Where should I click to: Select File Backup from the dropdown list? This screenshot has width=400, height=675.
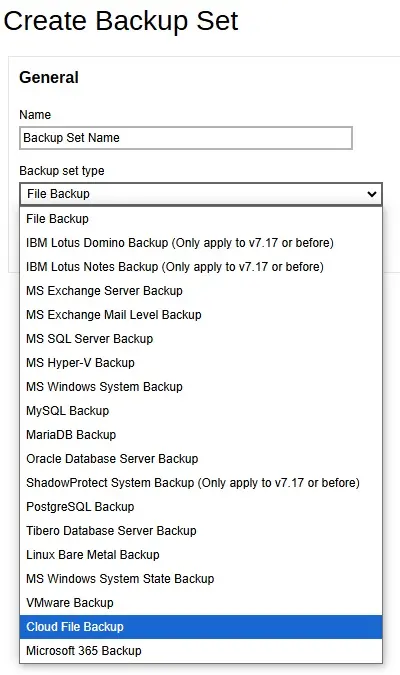tap(201, 219)
